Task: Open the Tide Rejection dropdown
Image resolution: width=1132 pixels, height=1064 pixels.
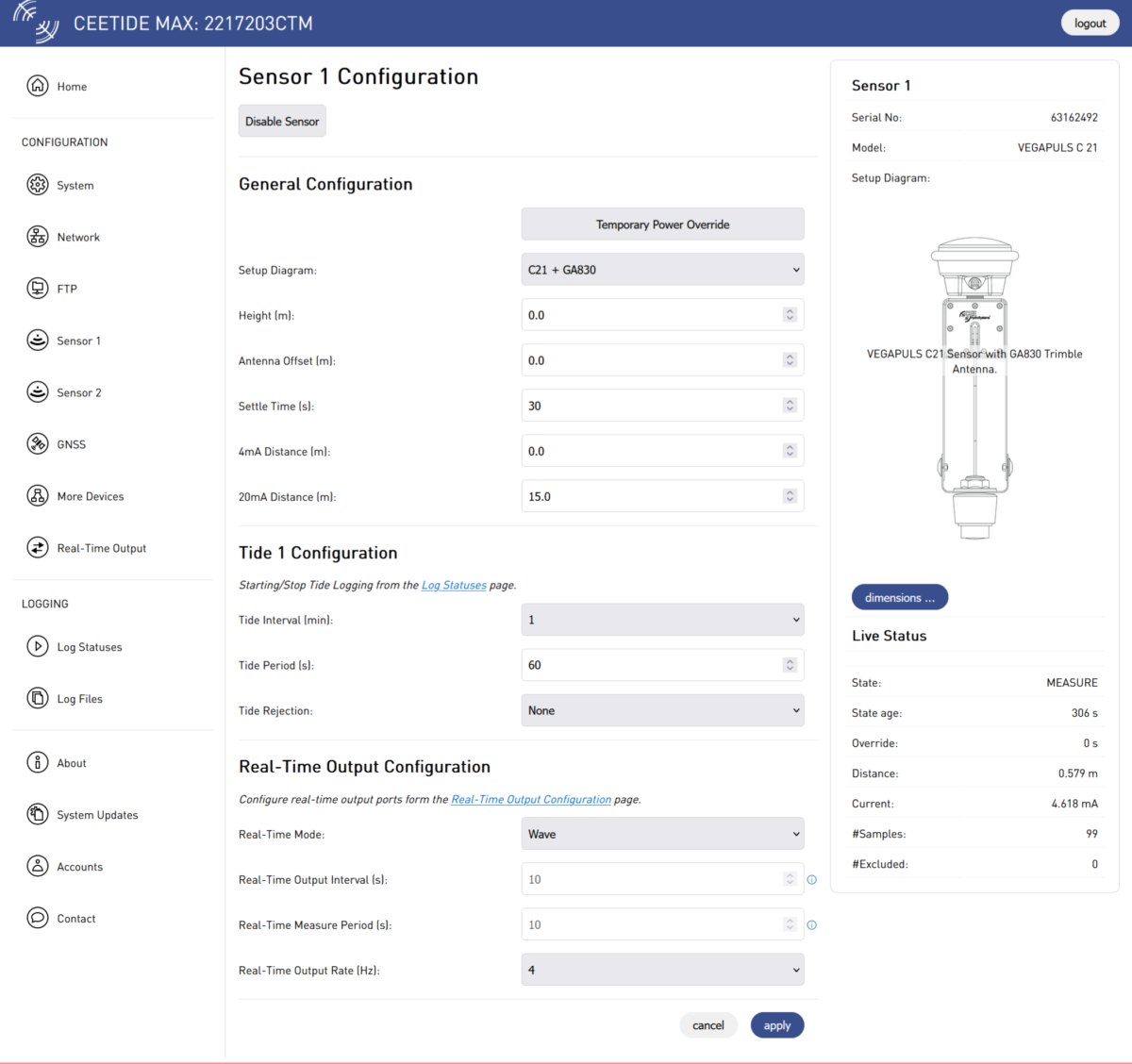Action: coord(662,711)
